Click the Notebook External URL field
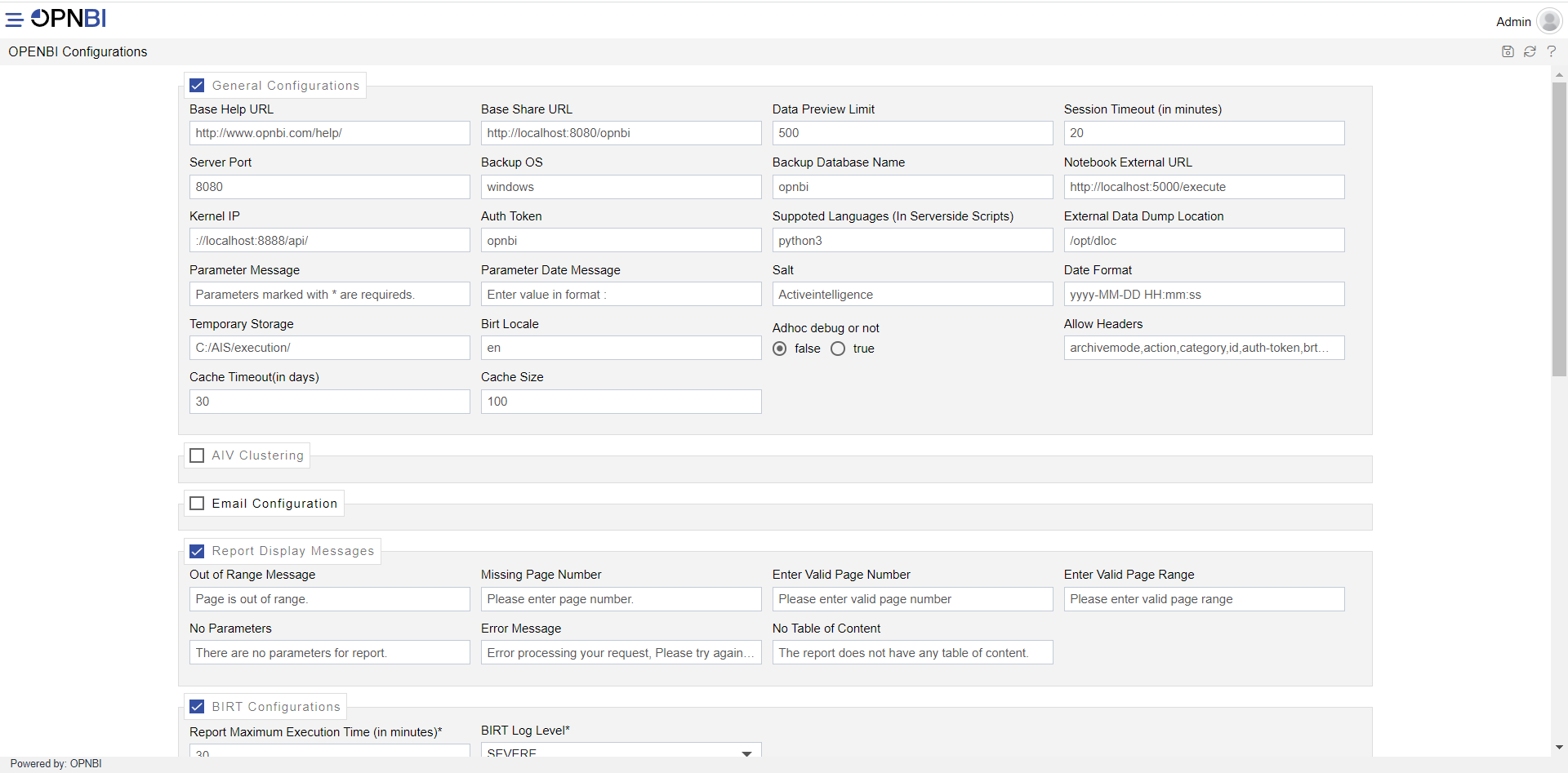The height and width of the screenshot is (773, 1568). click(1205, 187)
